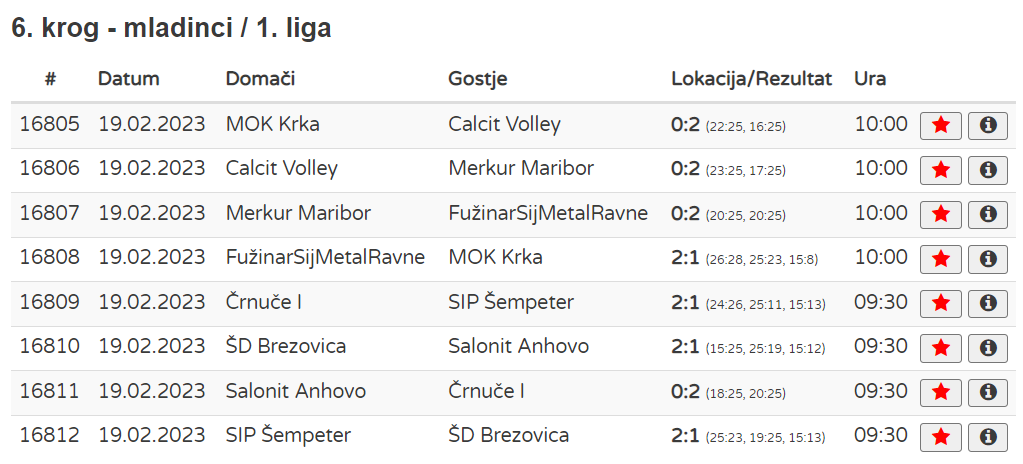Show info for match 16811

click(x=988, y=392)
